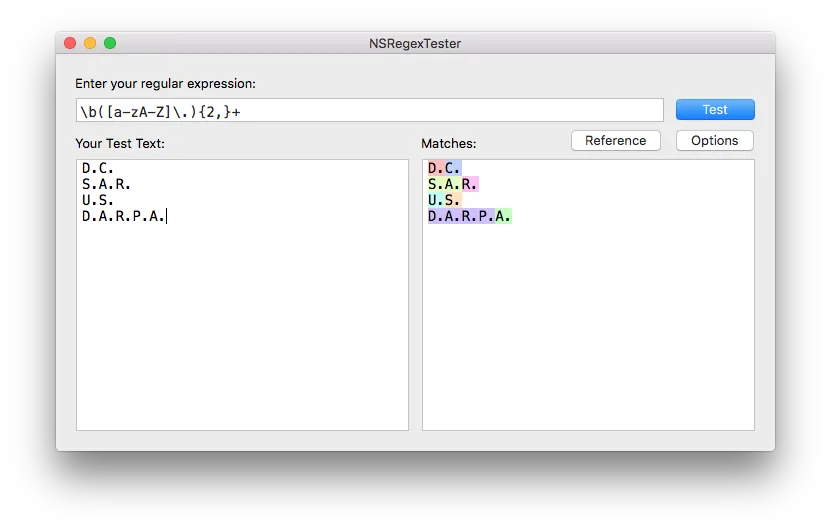Click the 'Enter your regular expression:' label
The width and height of the screenshot is (831, 531).
[165, 84]
